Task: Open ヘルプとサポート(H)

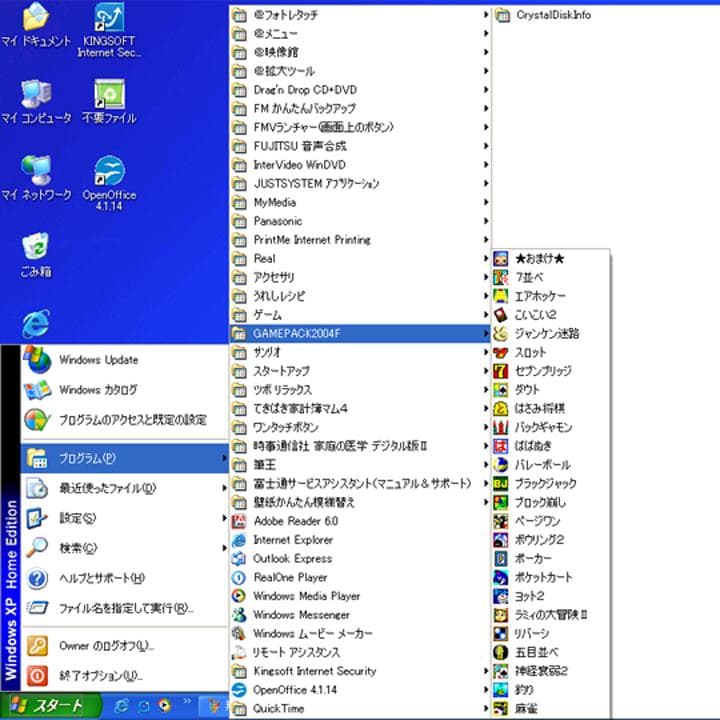Action: click(125, 578)
